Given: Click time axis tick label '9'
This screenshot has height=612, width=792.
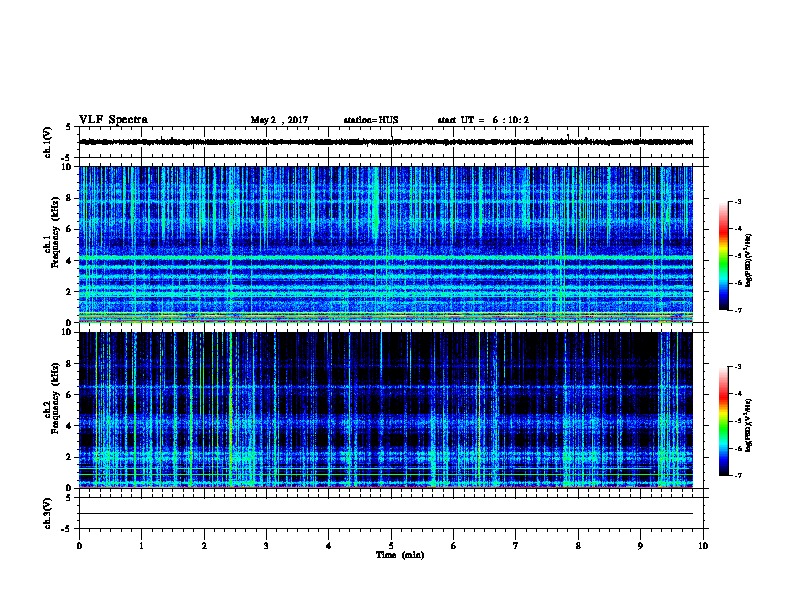Looking at the screenshot, I should [x=640, y=545].
